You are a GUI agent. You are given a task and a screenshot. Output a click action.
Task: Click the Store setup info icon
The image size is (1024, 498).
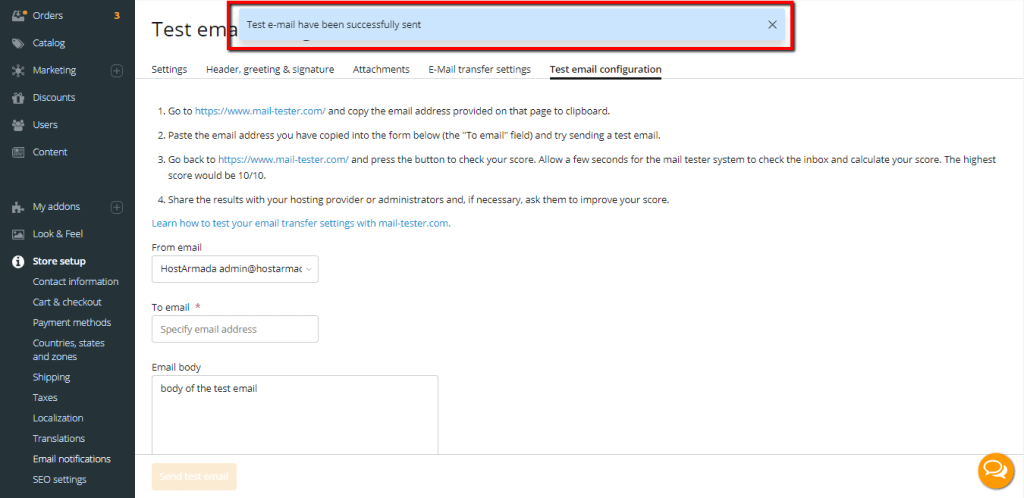pyautogui.click(x=18, y=262)
